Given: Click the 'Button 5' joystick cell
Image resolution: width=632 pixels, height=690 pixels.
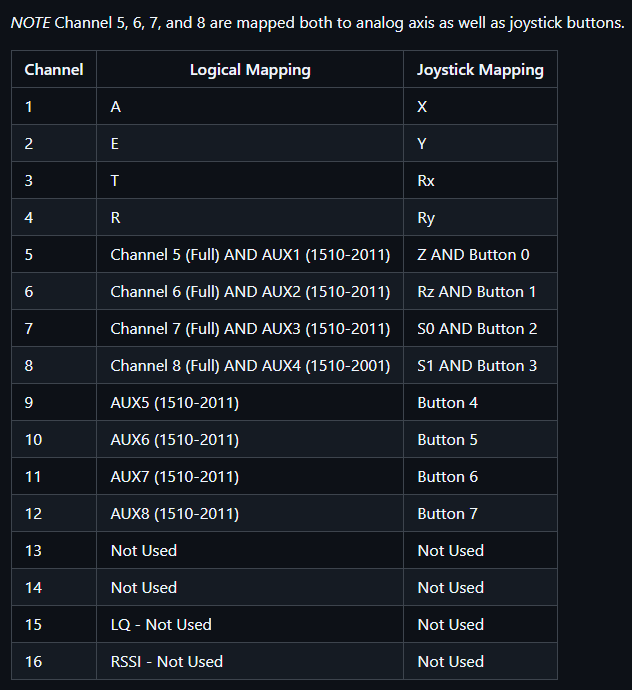Looking at the screenshot, I should click(x=447, y=440).
